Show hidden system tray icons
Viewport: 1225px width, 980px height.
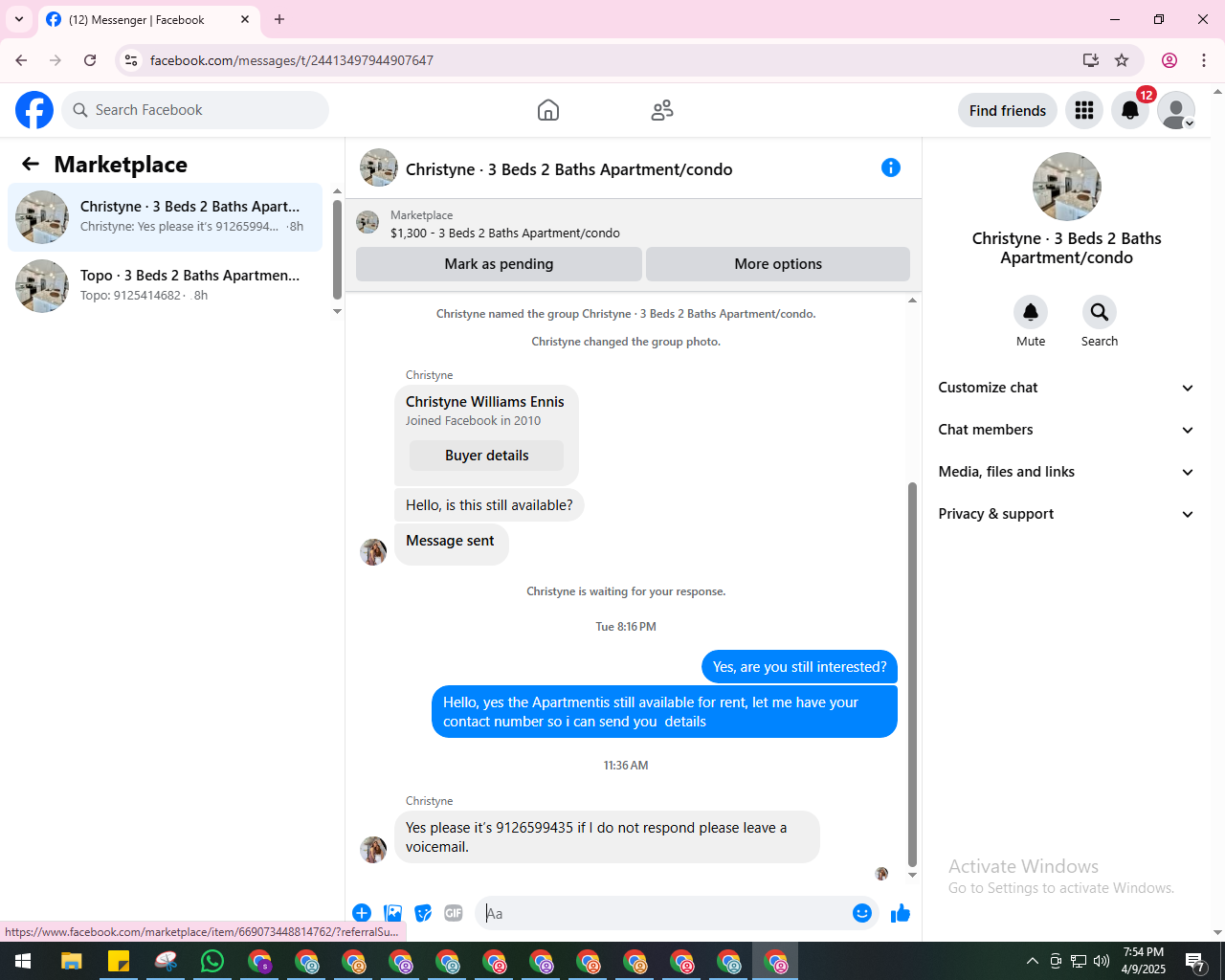(1032, 961)
